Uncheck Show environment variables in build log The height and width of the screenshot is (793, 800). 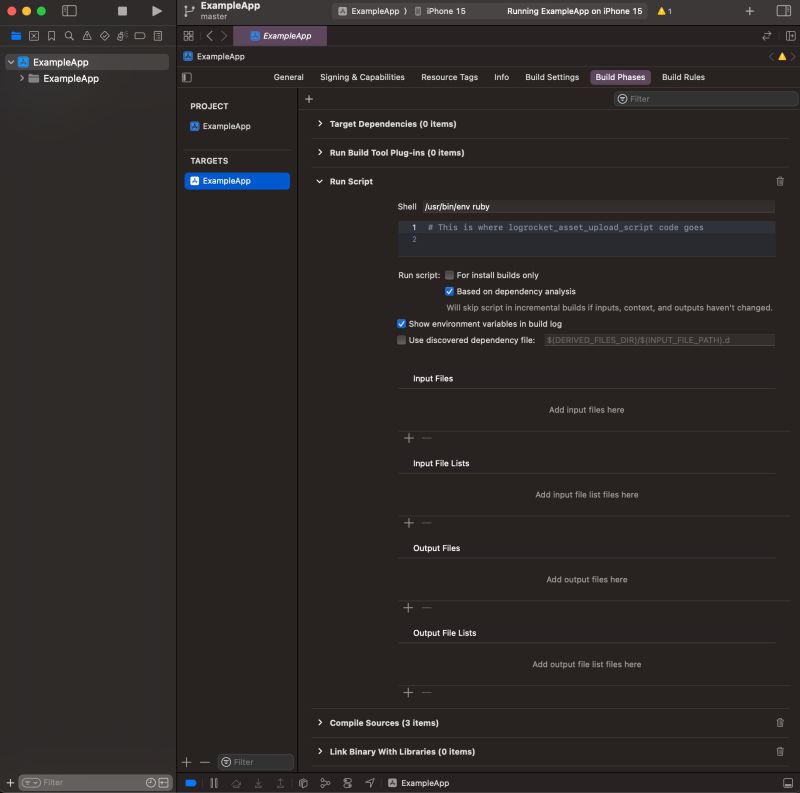[x=402, y=324]
